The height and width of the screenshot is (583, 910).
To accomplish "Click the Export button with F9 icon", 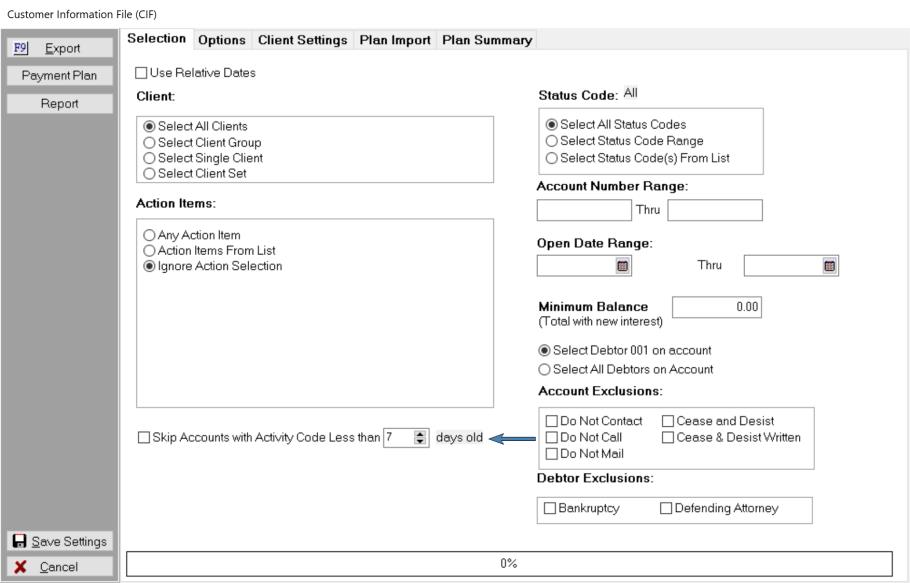I will tap(60, 48).
